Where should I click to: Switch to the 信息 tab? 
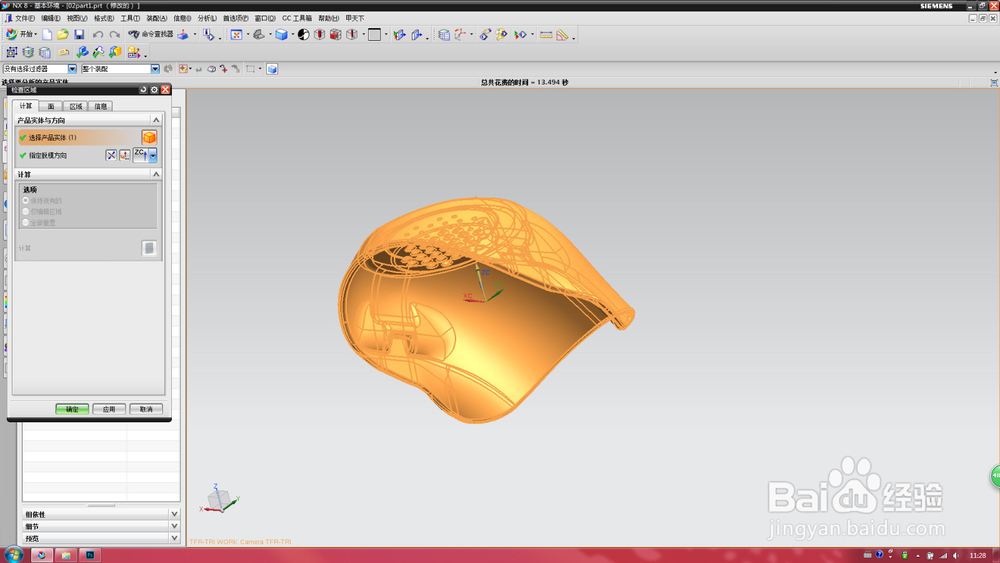pos(101,106)
